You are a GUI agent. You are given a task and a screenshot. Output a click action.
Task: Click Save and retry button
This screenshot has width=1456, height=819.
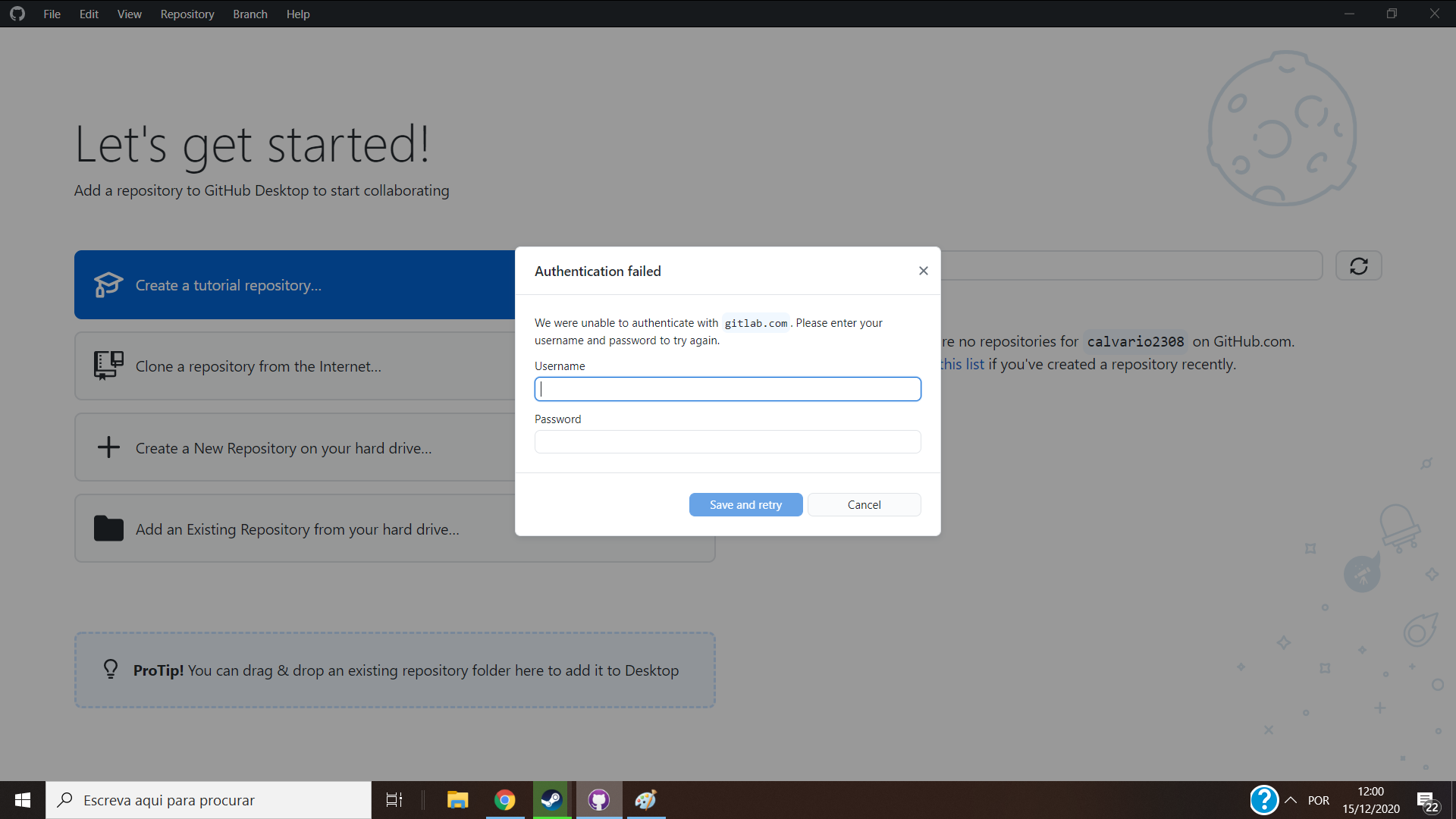[x=745, y=505]
